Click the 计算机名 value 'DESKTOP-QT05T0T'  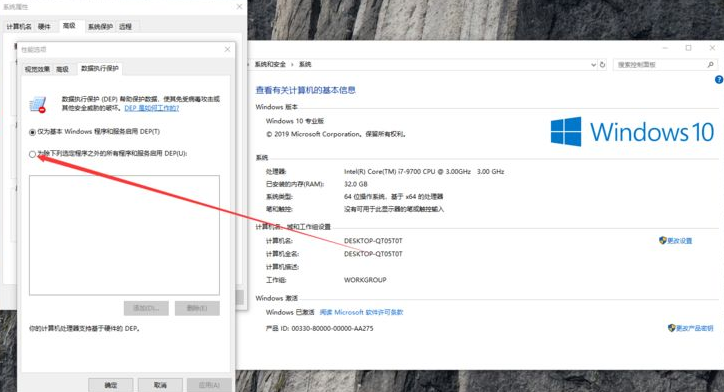pyautogui.click(x=373, y=241)
